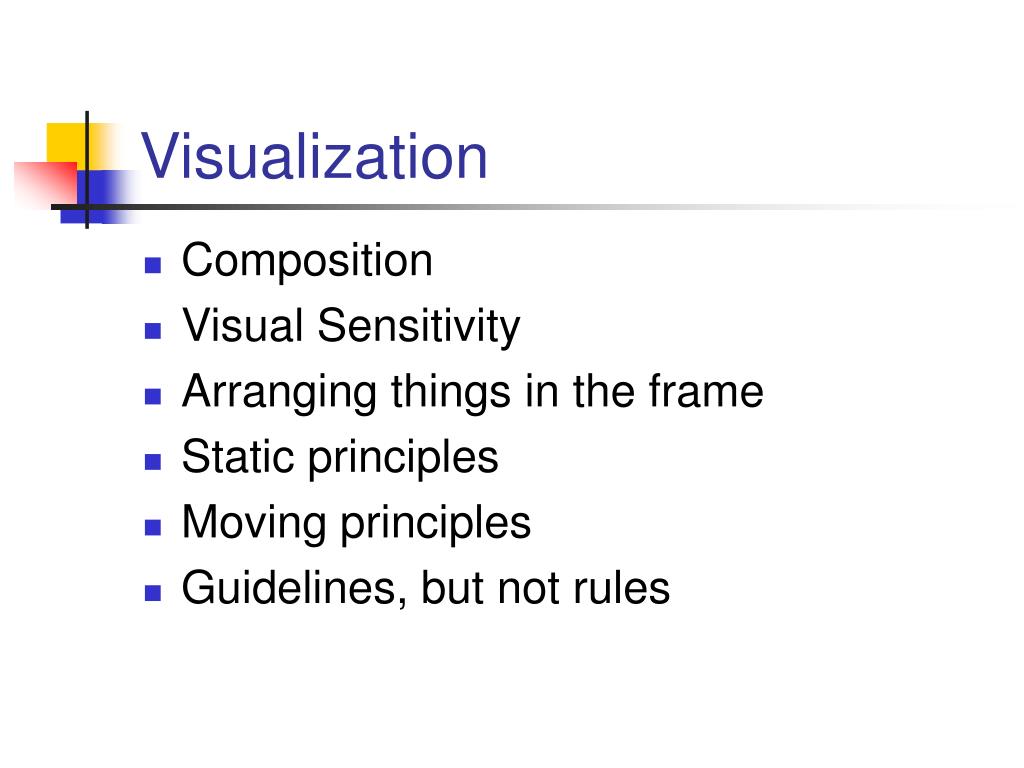The height and width of the screenshot is (768, 1024).
Task: Click the bullet marker beside Guidelines
Action: click(153, 592)
